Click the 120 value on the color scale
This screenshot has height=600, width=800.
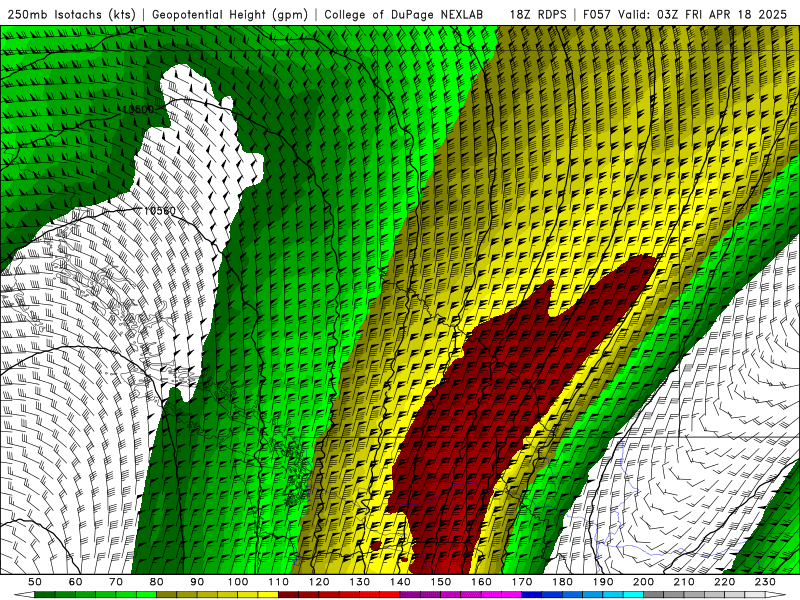click(319, 582)
